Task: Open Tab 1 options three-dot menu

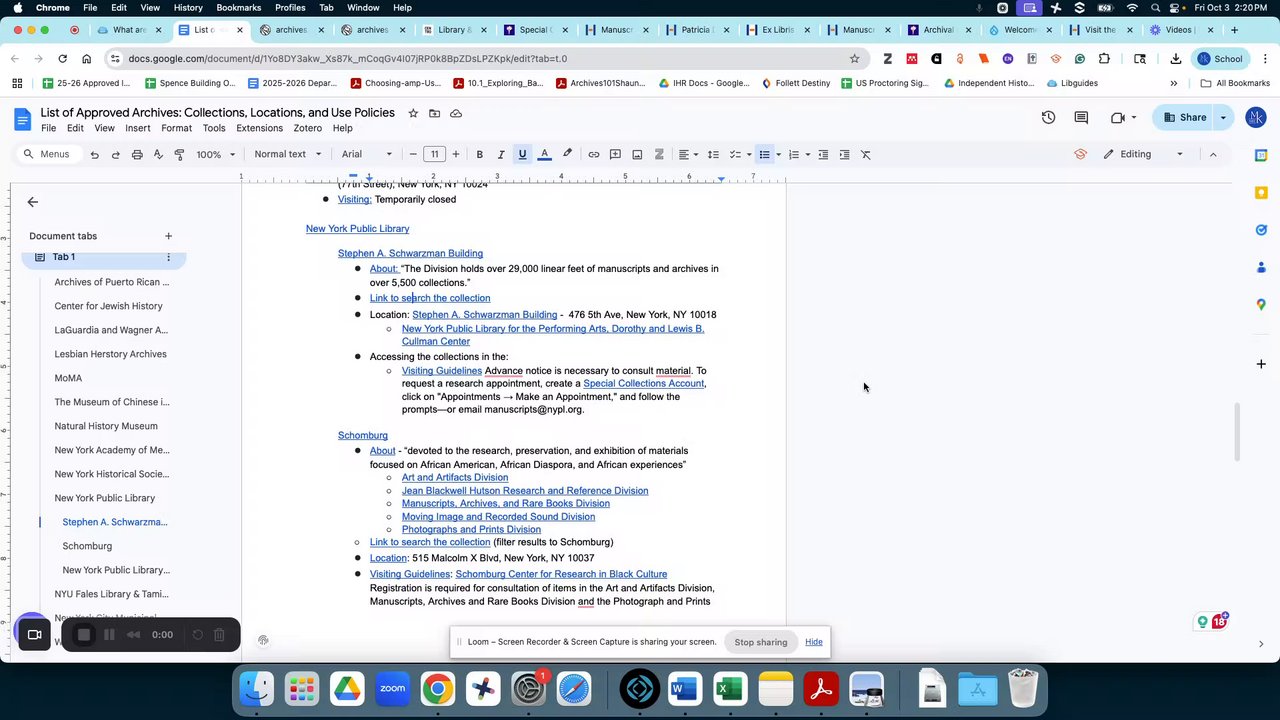Action: point(168,257)
